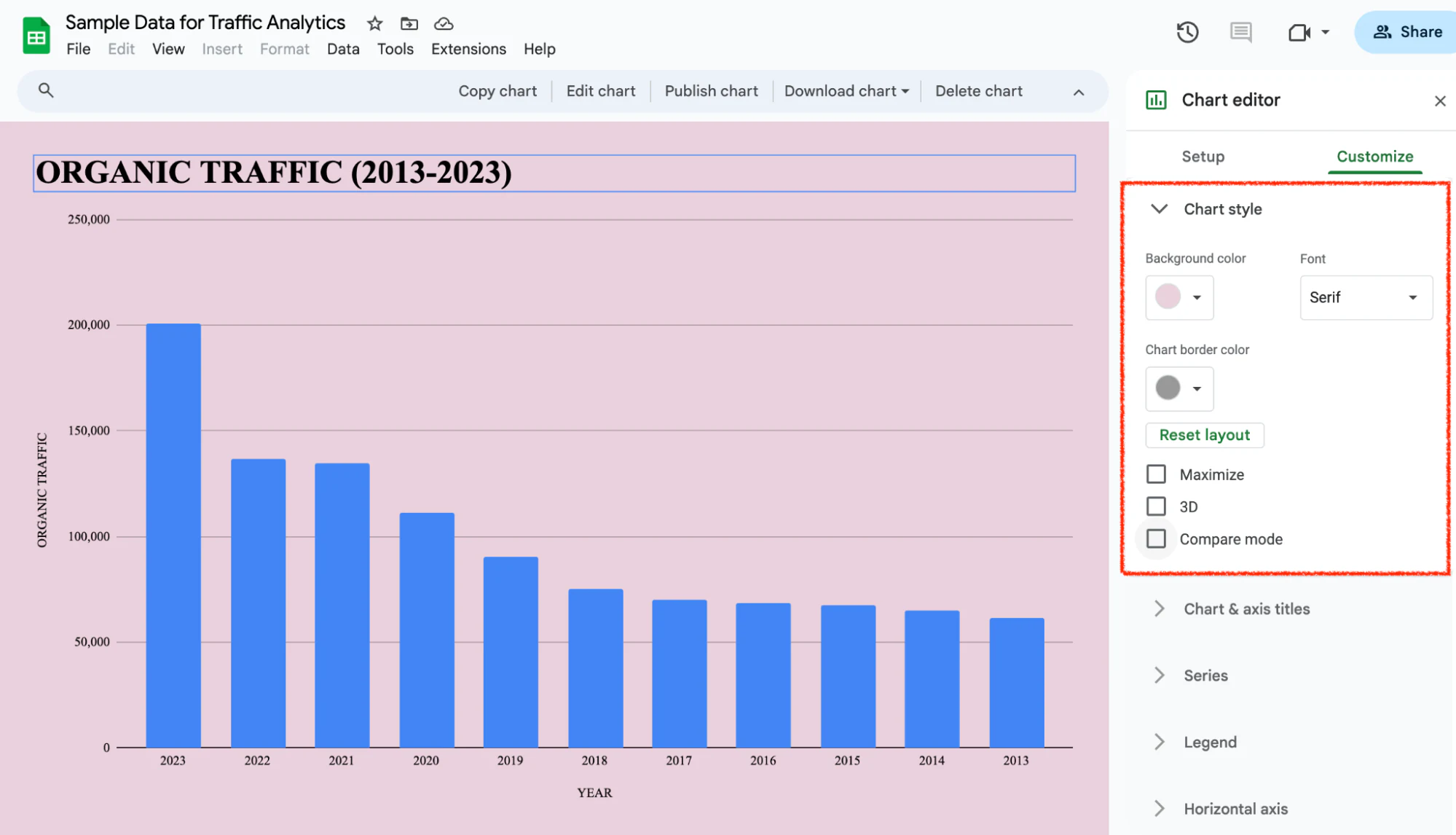Switch to the Customize tab
Screen dimensions: 1456x835
click(1374, 157)
